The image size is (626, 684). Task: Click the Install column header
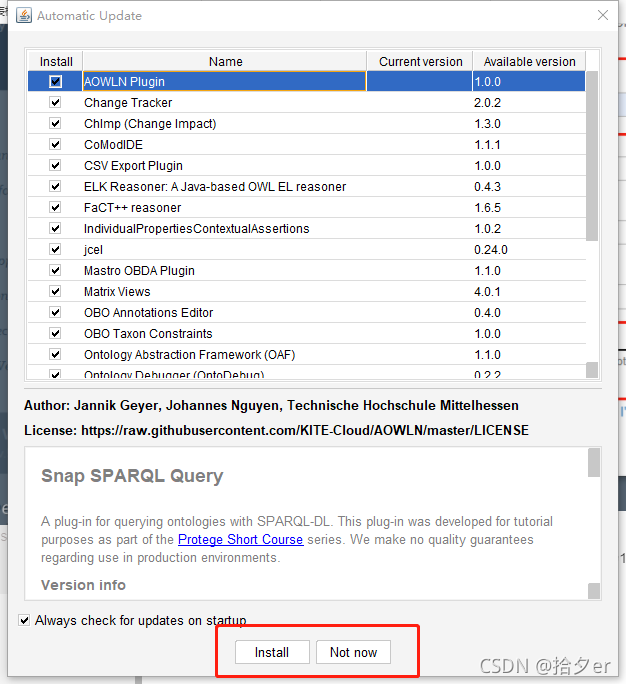click(x=55, y=62)
